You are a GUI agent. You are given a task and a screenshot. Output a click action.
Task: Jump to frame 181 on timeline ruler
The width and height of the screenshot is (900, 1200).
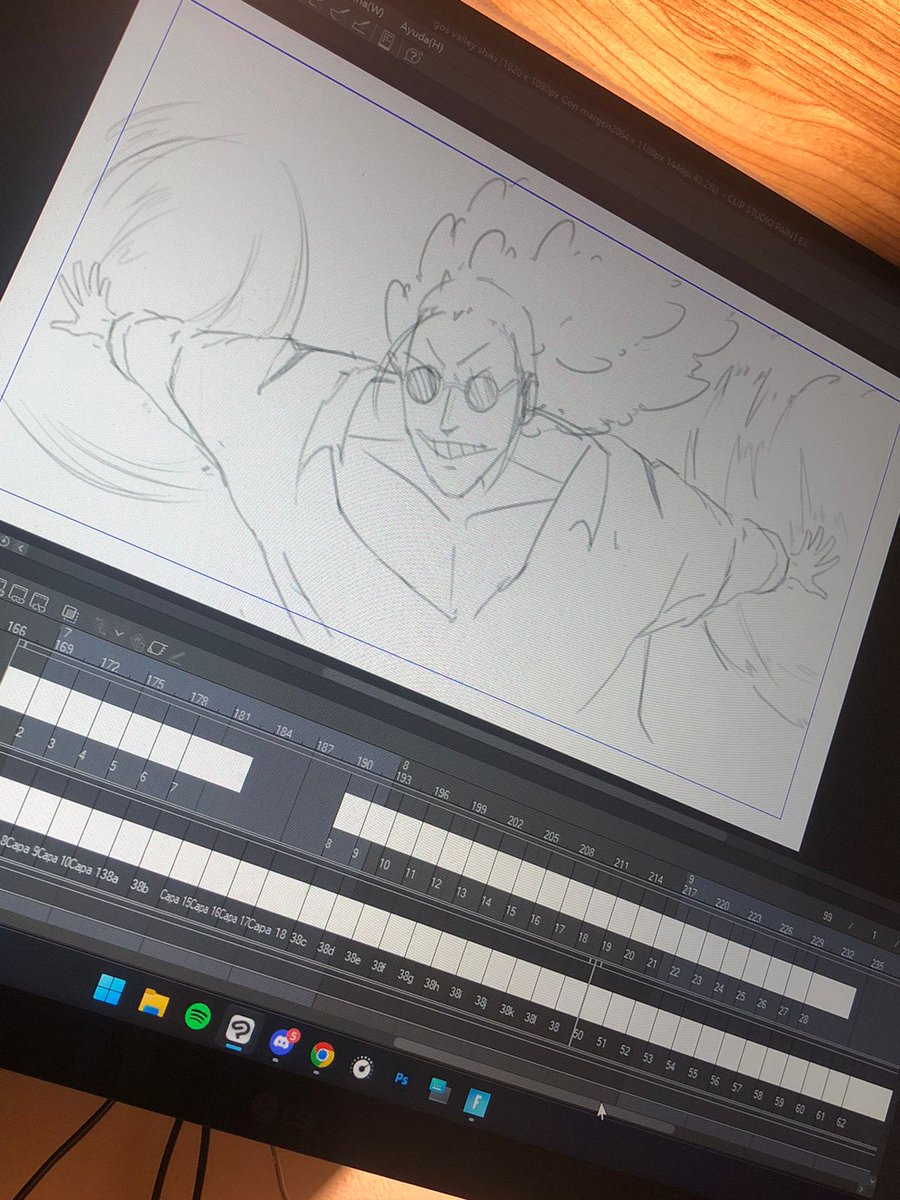(242, 716)
